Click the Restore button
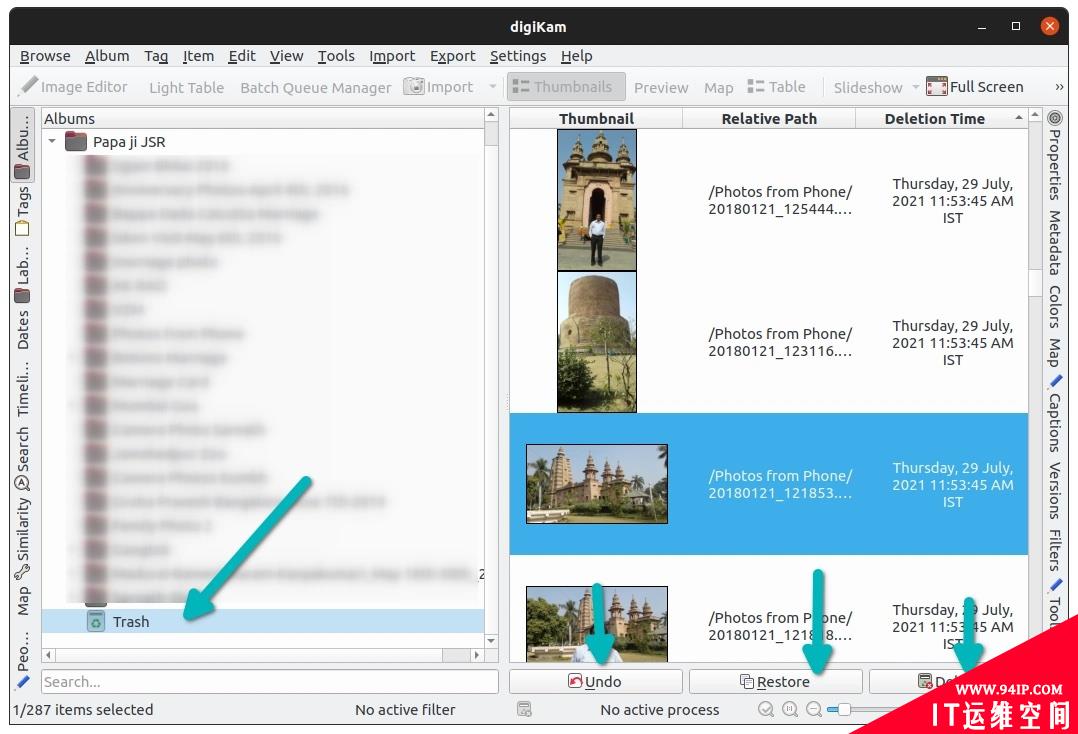Viewport: 1078px width, 734px height. 776,681
